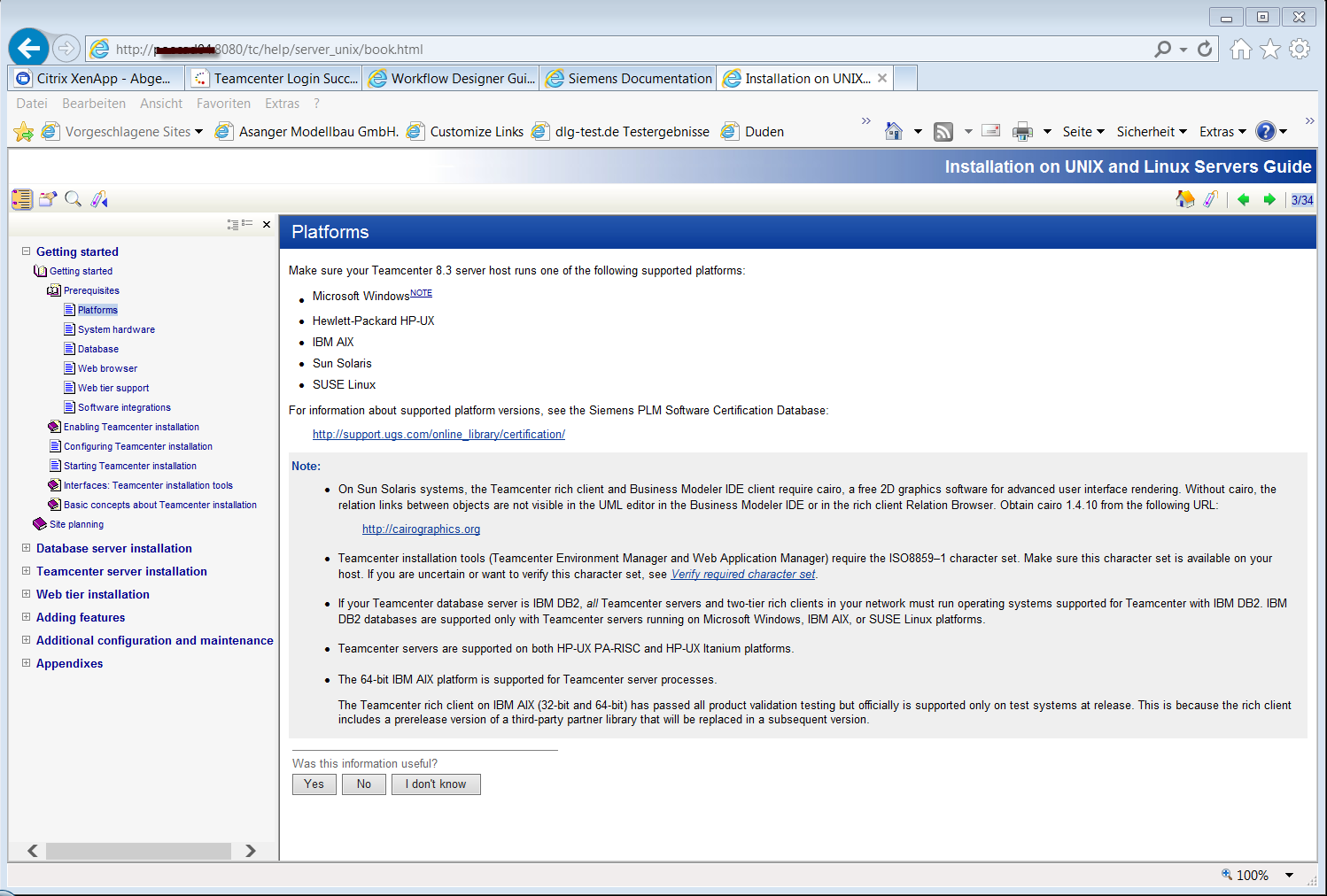Click the NOTE superscript link
This screenshot has height=896, width=1327.
tap(421, 293)
